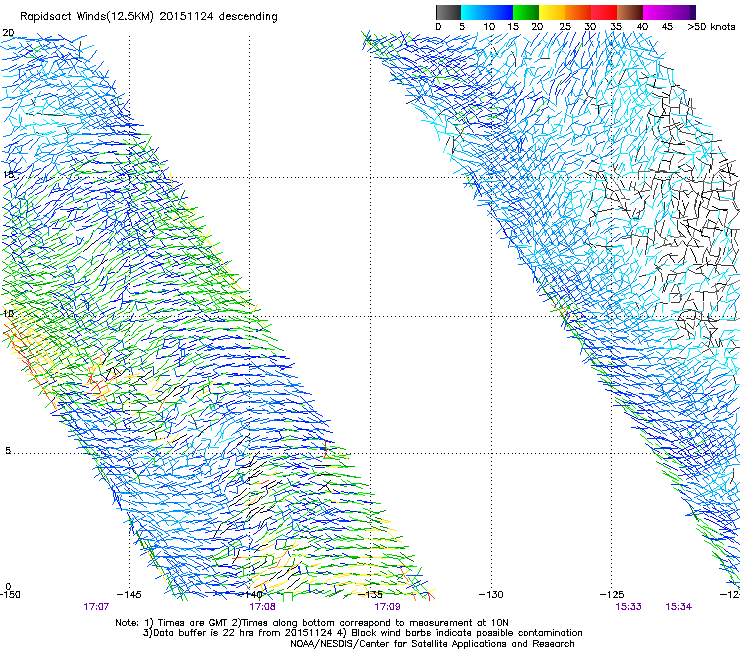740x650 pixels.
Task: Click the longitude axis label '-150'
Action: coord(10,595)
